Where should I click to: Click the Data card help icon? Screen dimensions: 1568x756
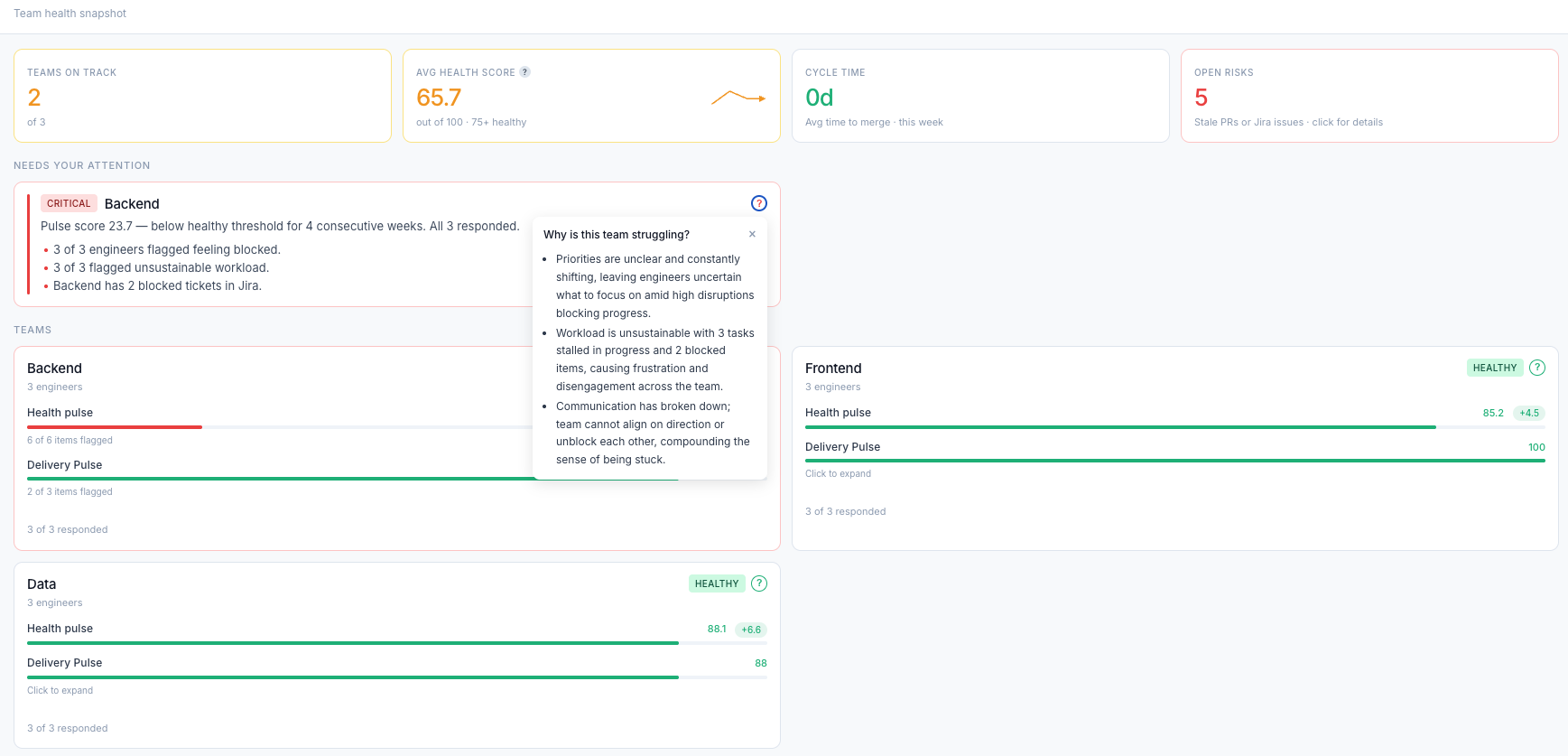tap(759, 583)
